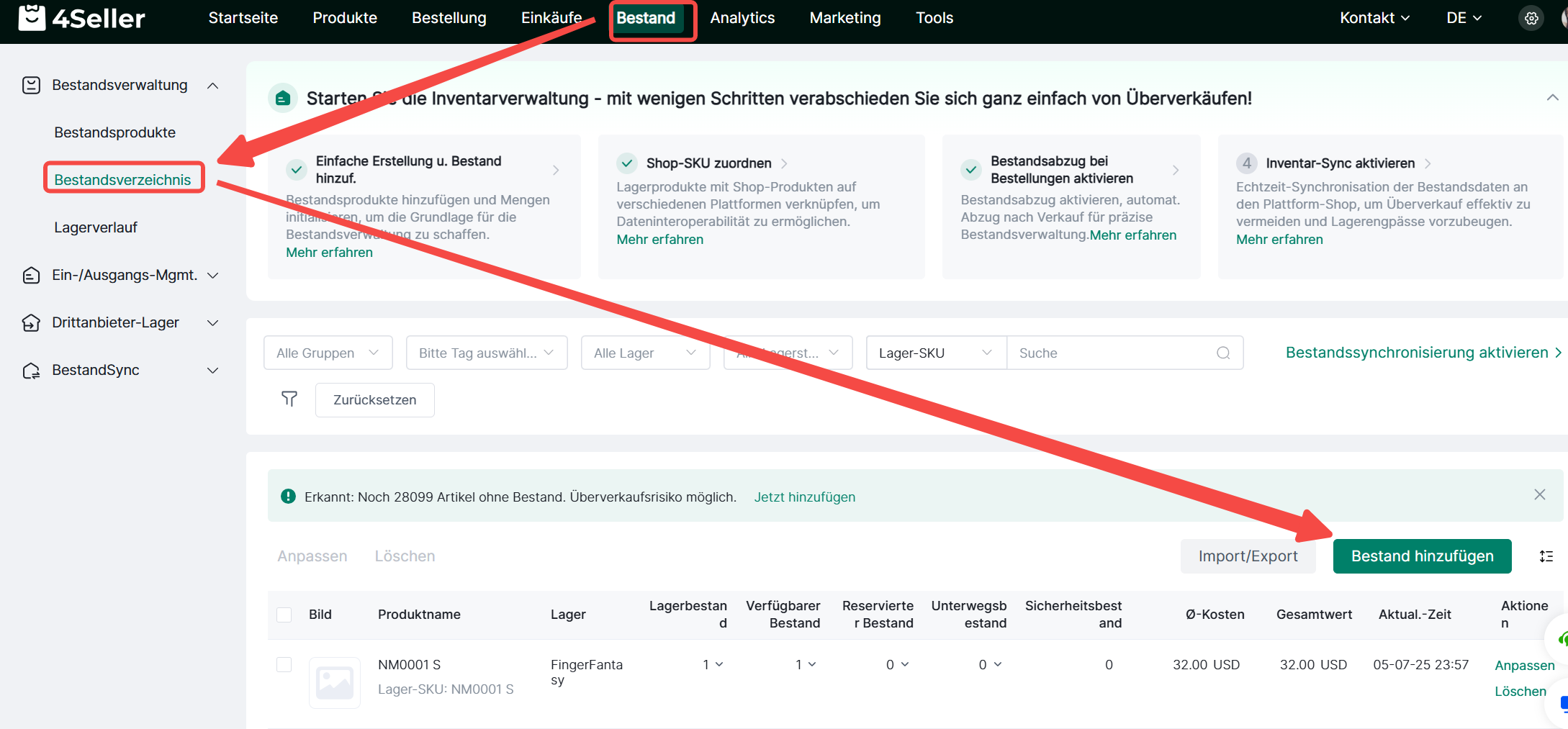This screenshot has height=729, width=1568.
Task: Toggle the select-all checkbox in table header
Action: [x=284, y=615]
